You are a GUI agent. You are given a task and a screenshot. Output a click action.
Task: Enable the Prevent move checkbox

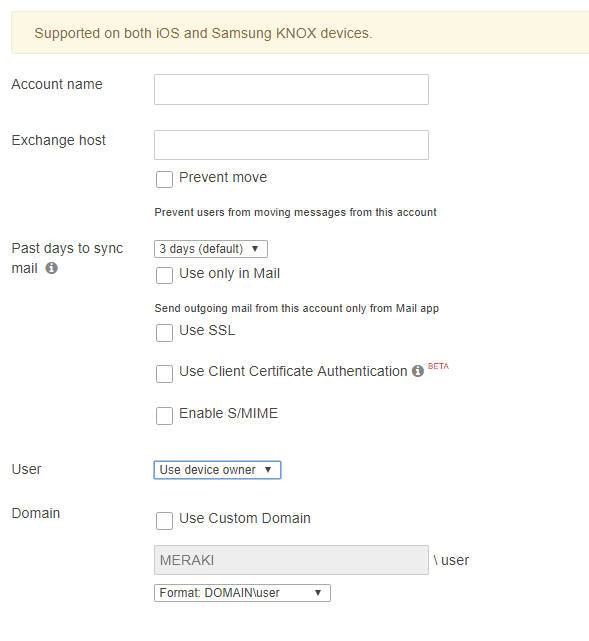click(164, 179)
